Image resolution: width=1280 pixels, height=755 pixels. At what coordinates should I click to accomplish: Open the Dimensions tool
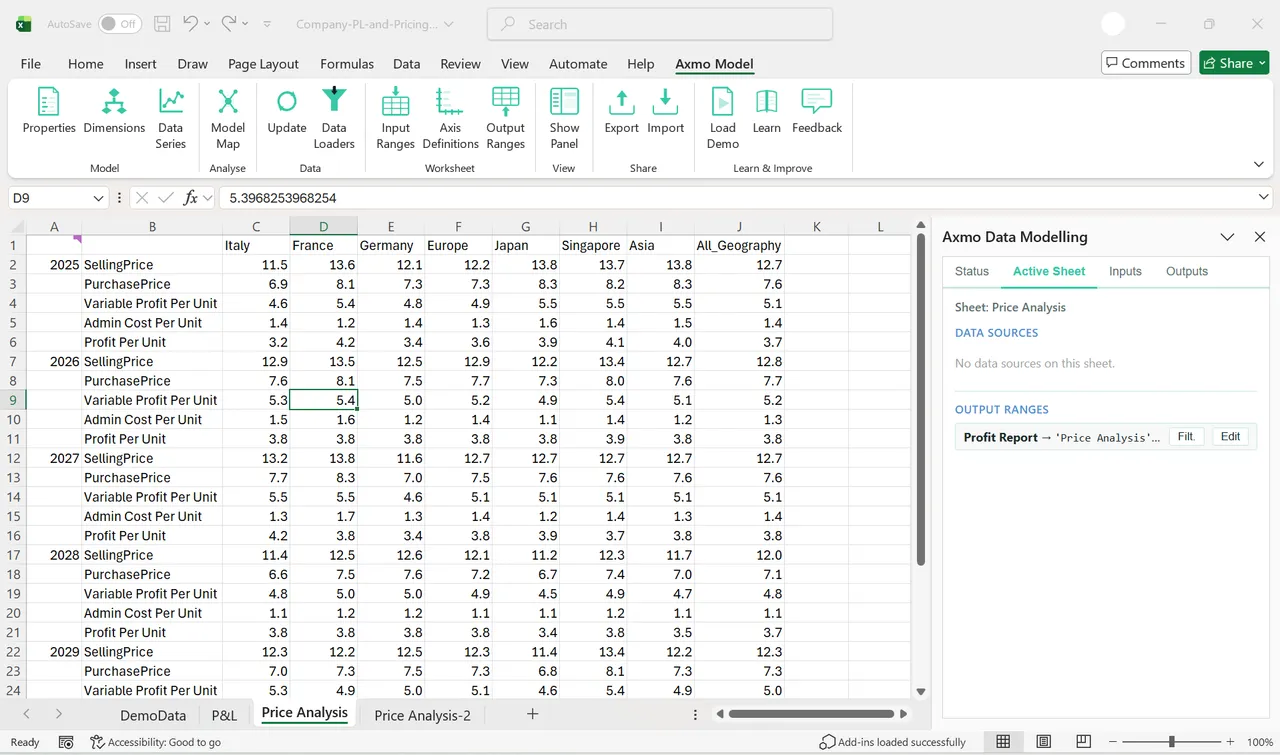114,111
